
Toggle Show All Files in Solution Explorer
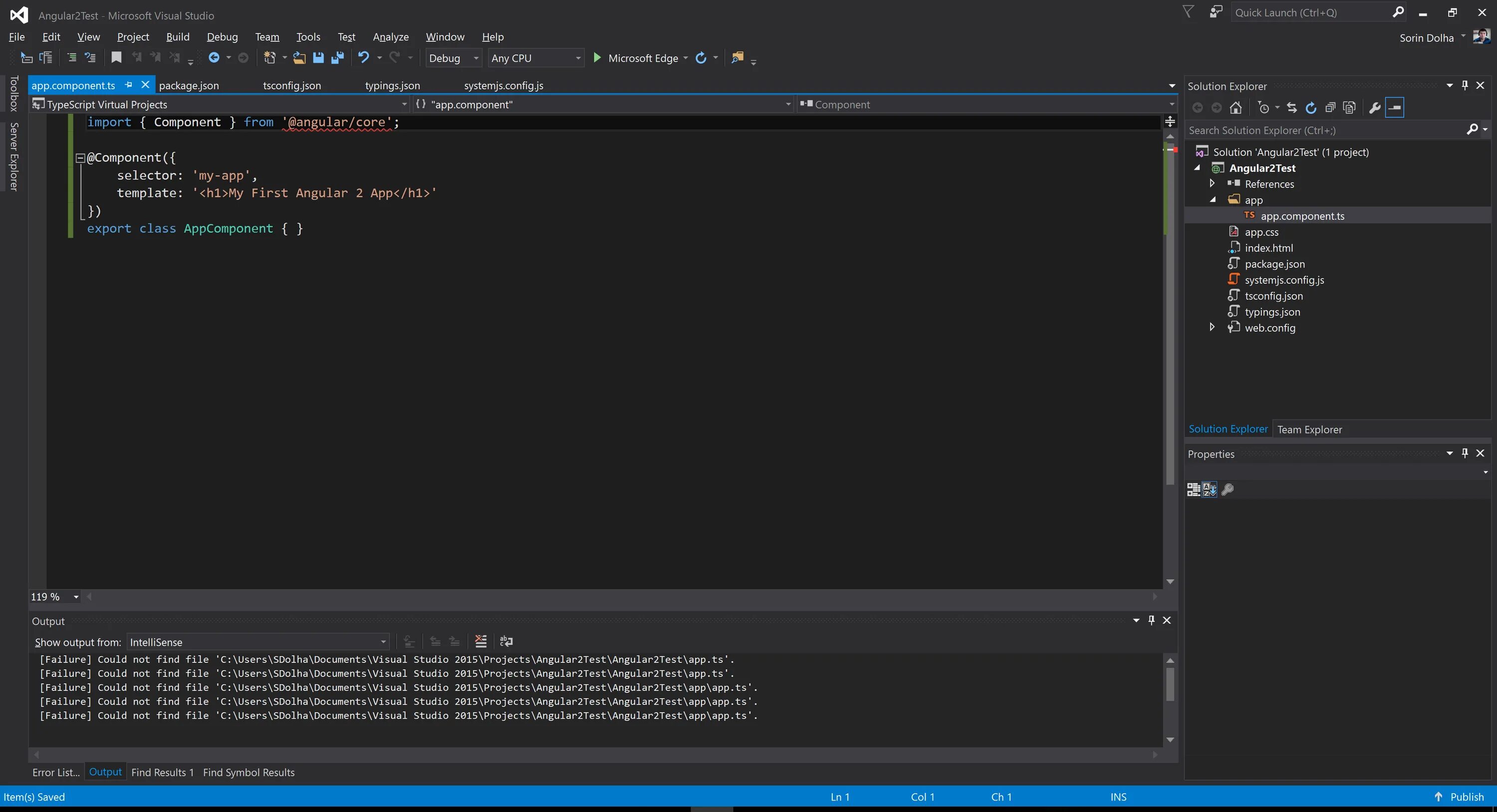[1349, 108]
